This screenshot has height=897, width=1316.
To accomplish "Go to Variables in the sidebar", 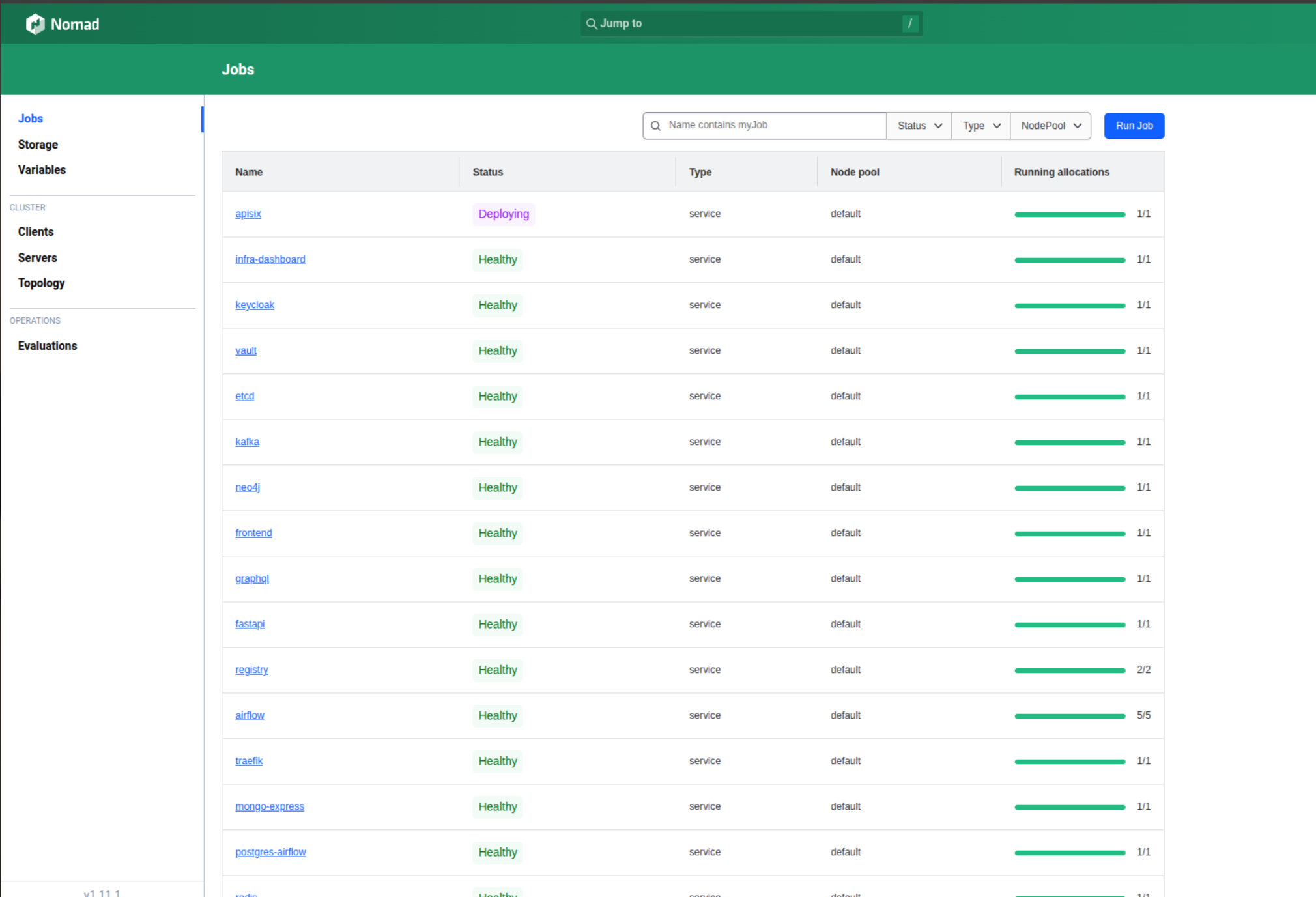I will pyautogui.click(x=42, y=170).
